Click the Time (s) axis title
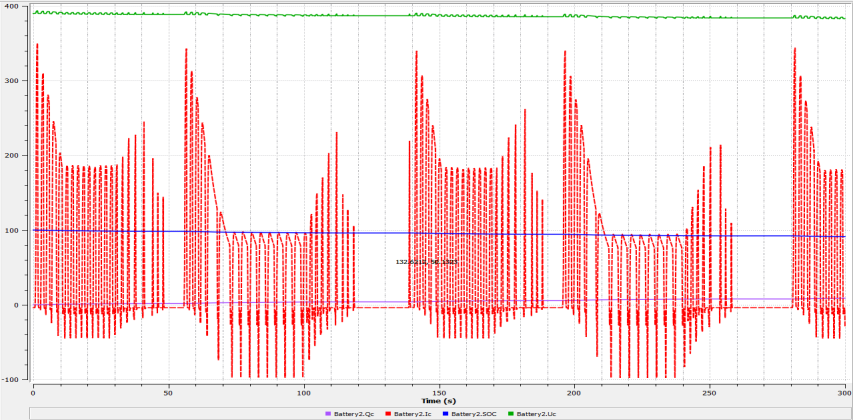This screenshot has width=853, height=420. [x=439, y=401]
